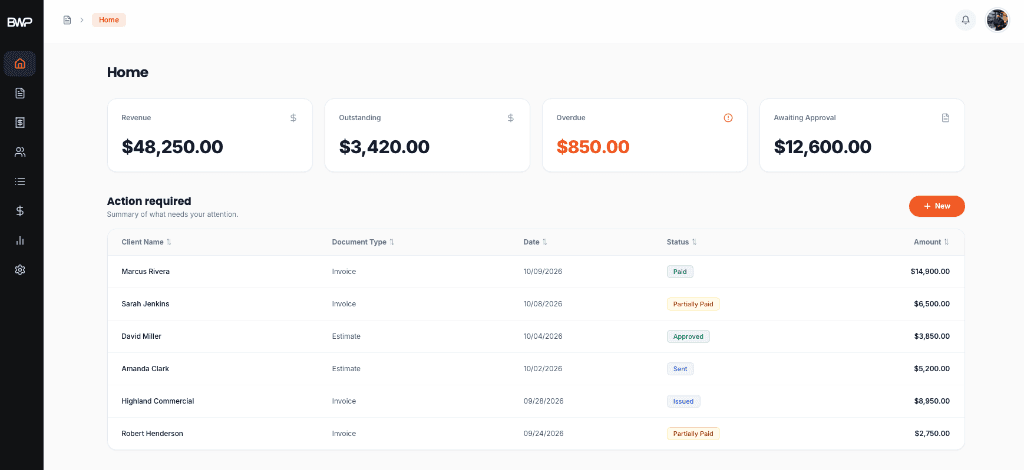
Task: Click the New button
Action: coord(936,206)
